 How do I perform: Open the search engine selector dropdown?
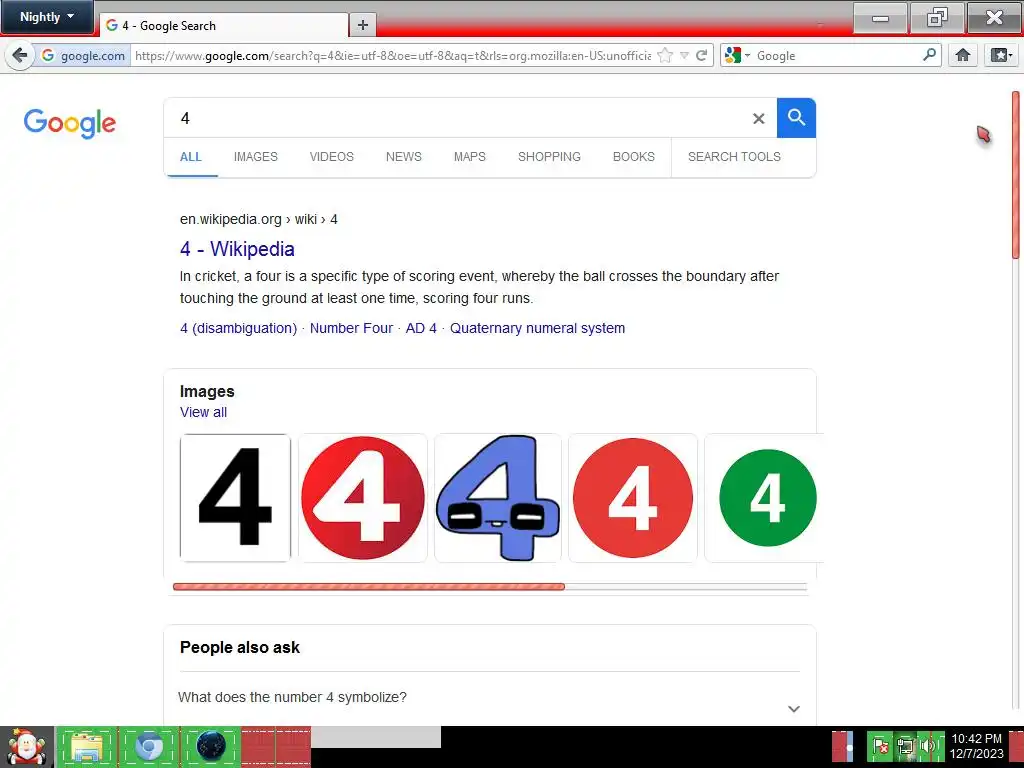(737, 56)
